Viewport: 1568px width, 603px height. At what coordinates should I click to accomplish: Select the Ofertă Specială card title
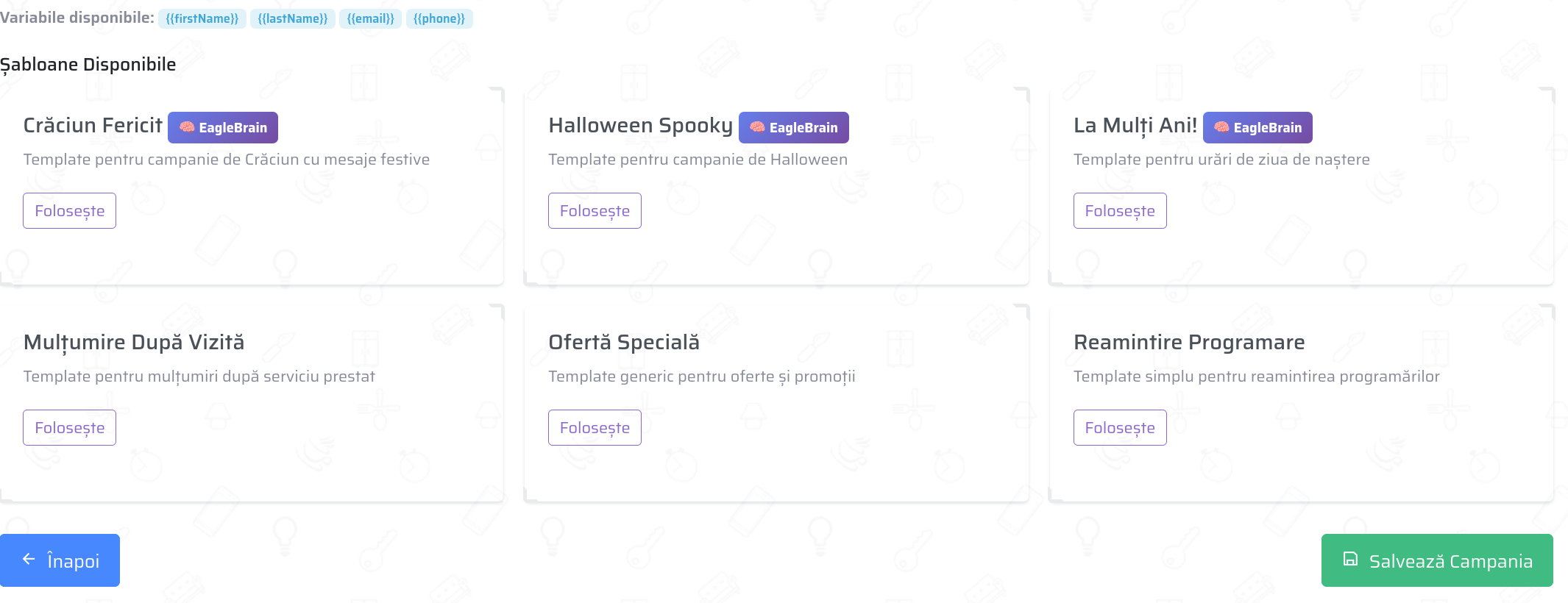(x=623, y=343)
